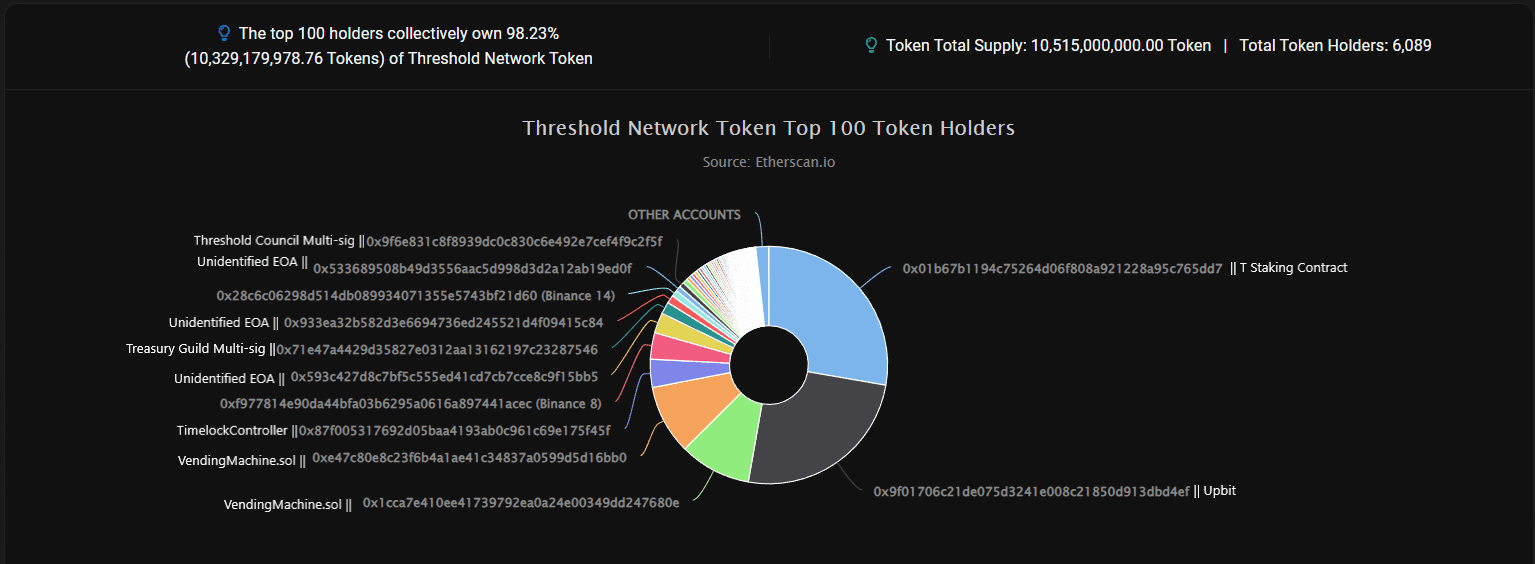1535x564 pixels.
Task: Click the lightbulb icon beside top 100 holders
Action: click(224, 34)
